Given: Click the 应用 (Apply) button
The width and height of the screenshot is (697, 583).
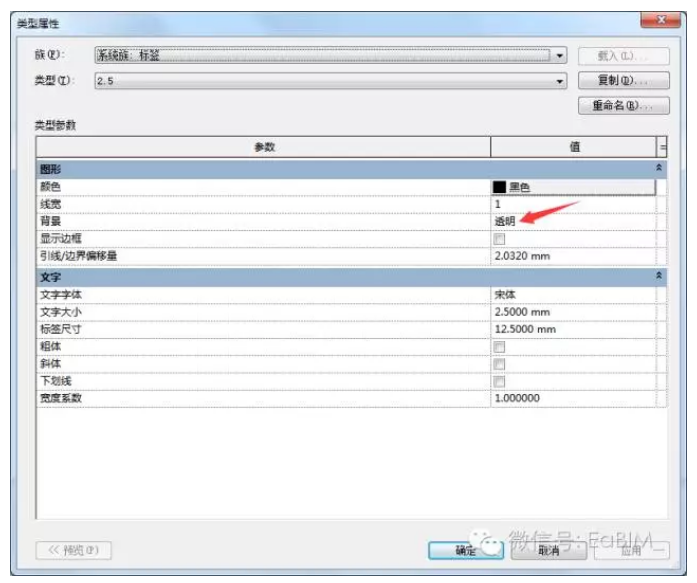Looking at the screenshot, I should (631, 551).
